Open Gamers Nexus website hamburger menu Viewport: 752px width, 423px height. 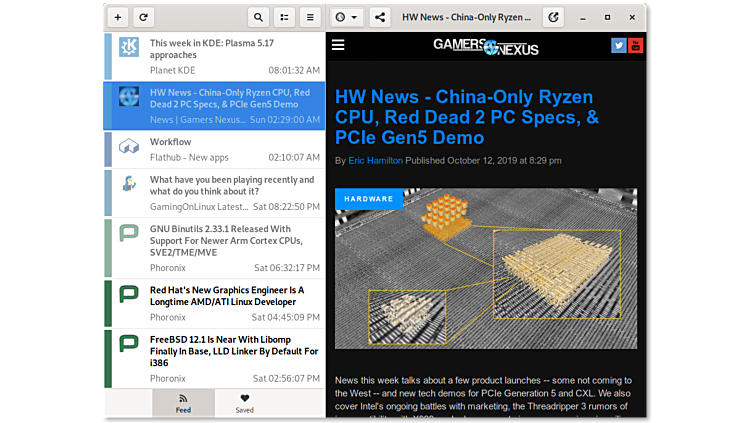[338, 45]
